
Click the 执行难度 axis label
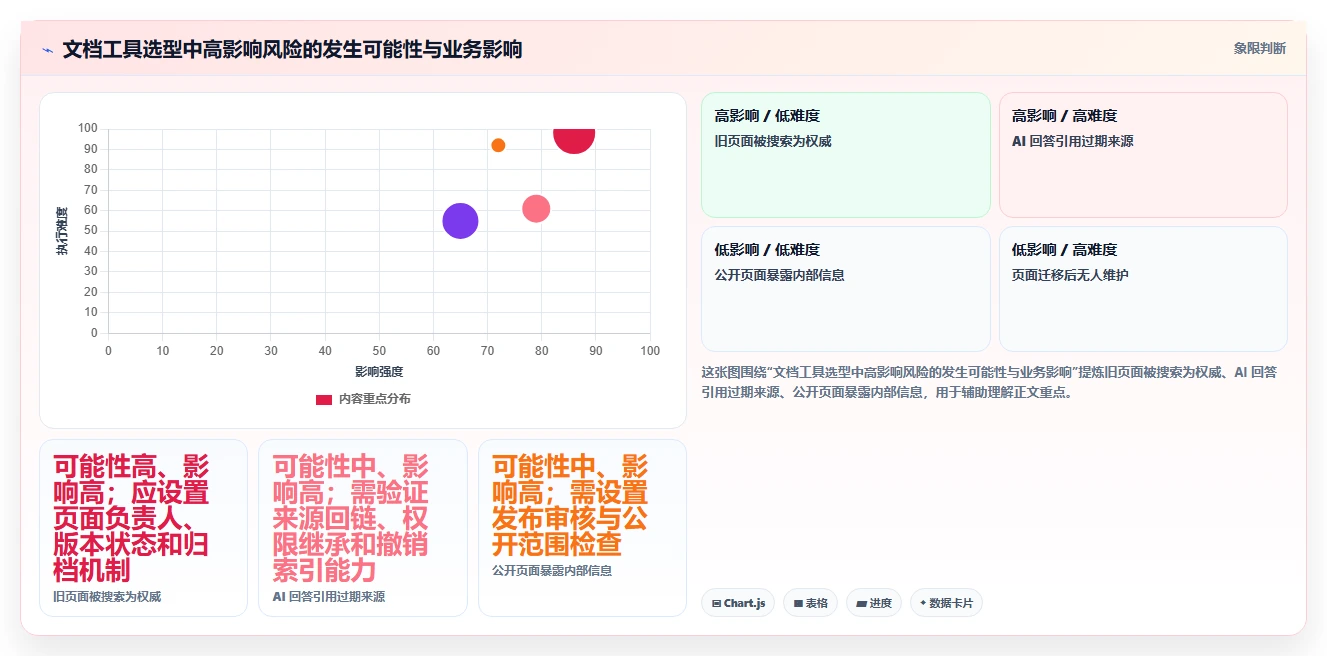(62, 231)
